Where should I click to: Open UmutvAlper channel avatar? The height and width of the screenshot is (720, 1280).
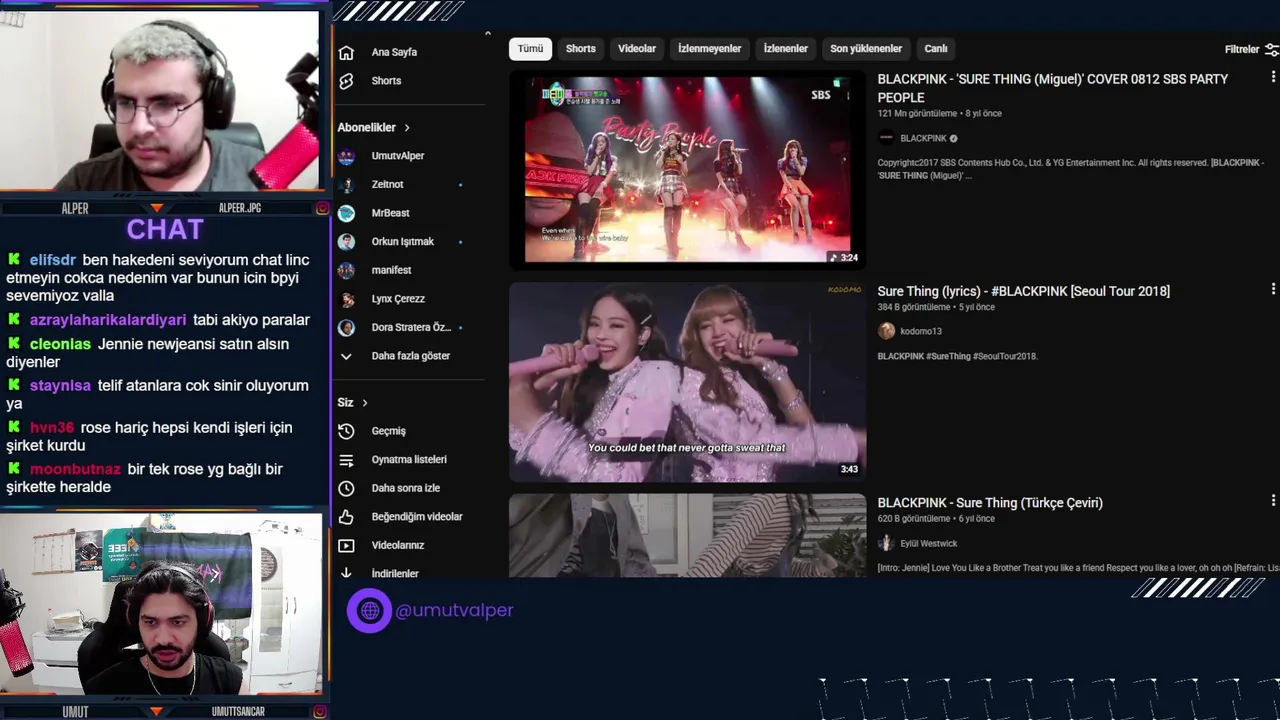coord(346,156)
